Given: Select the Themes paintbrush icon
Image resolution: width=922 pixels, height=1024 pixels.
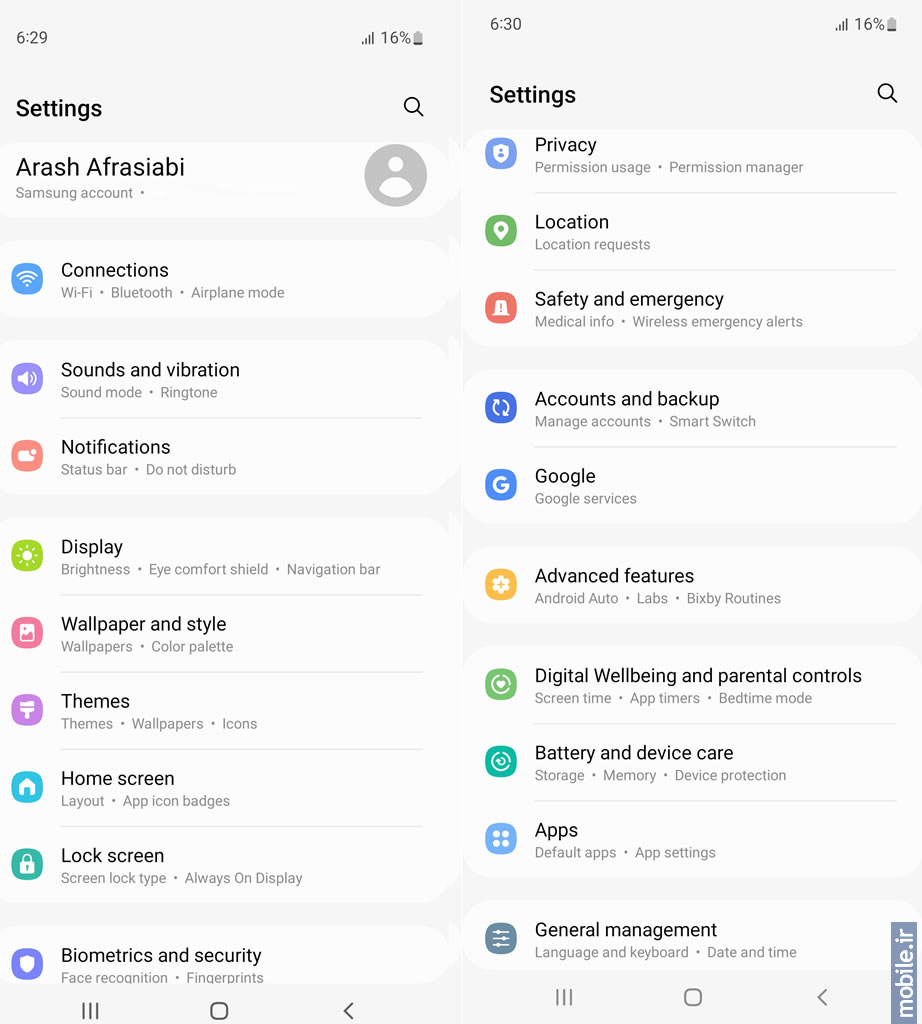Looking at the screenshot, I should [x=27, y=710].
